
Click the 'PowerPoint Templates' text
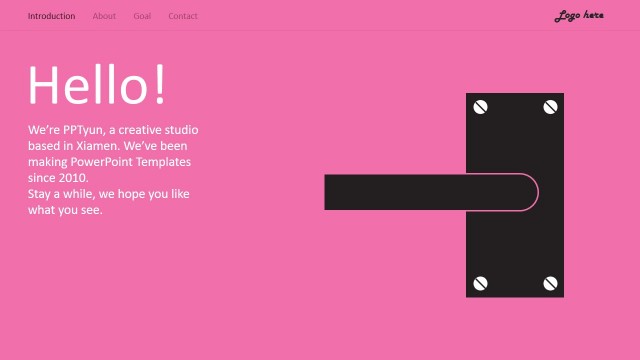pyautogui.click(x=131, y=162)
